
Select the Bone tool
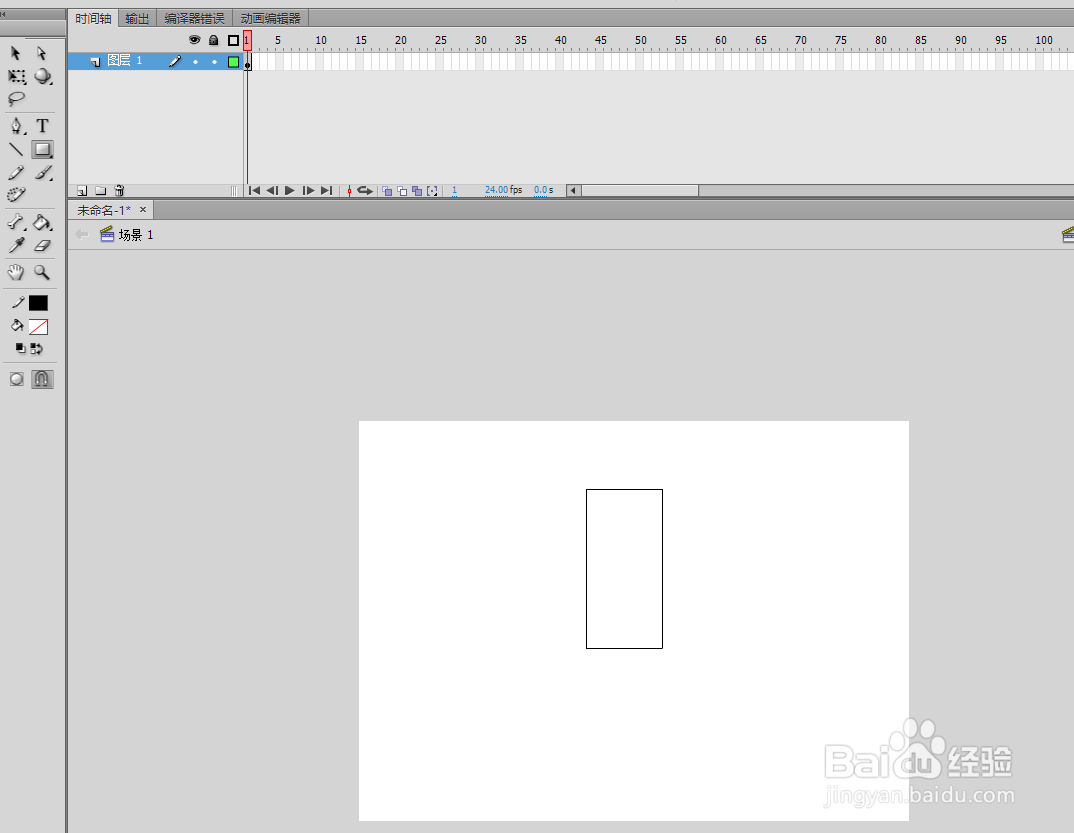(14, 222)
